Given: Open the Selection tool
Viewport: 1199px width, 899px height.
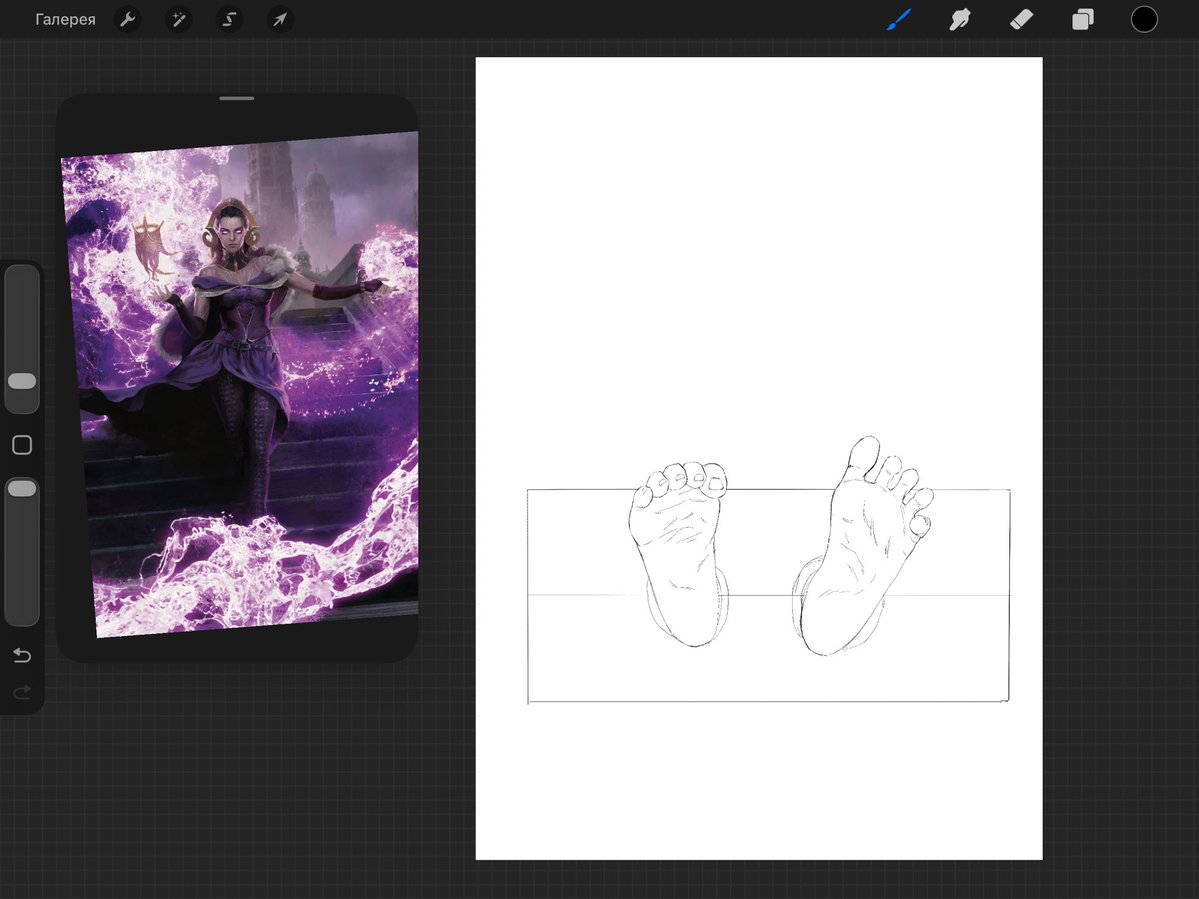Looking at the screenshot, I should pos(229,19).
